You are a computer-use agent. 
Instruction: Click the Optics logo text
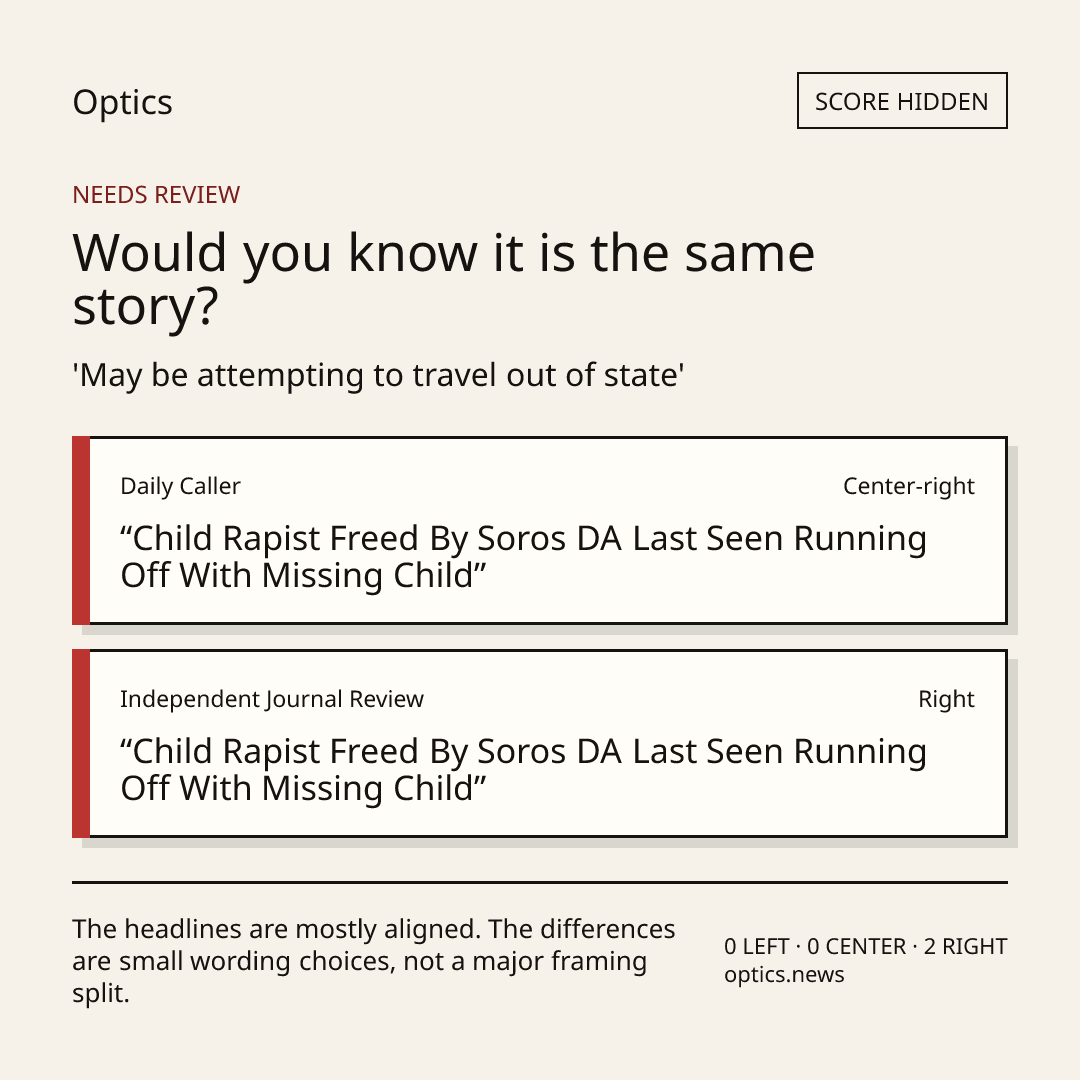click(x=123, y=103)
